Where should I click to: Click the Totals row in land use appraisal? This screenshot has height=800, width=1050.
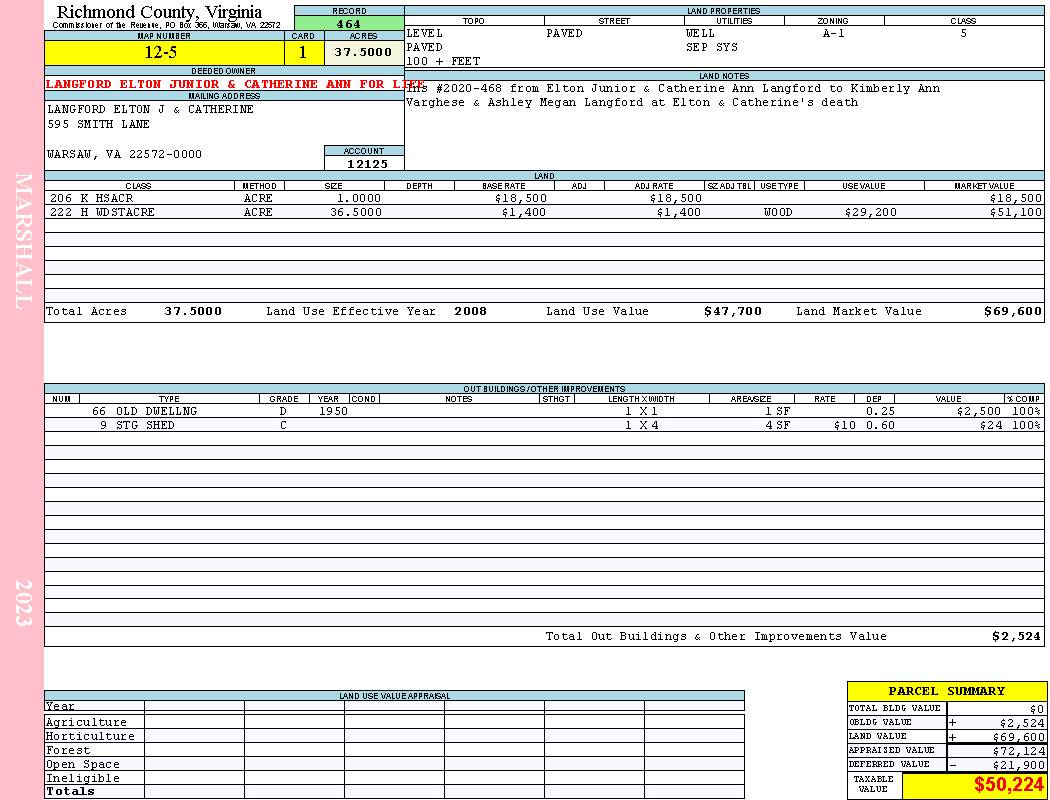[x=394, y=791]
